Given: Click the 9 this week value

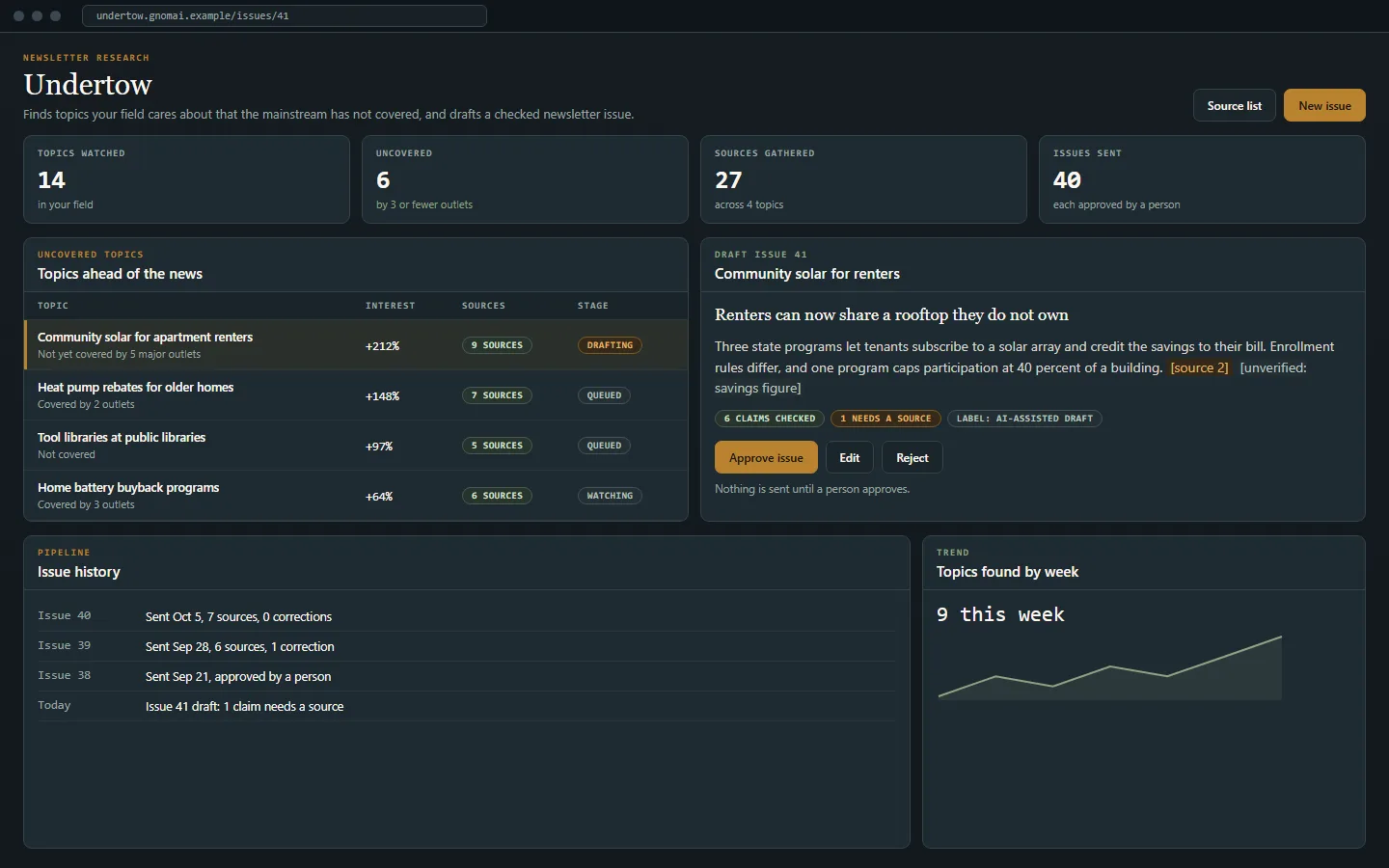Looking at the screenshot, I should tap(1000, 615).
